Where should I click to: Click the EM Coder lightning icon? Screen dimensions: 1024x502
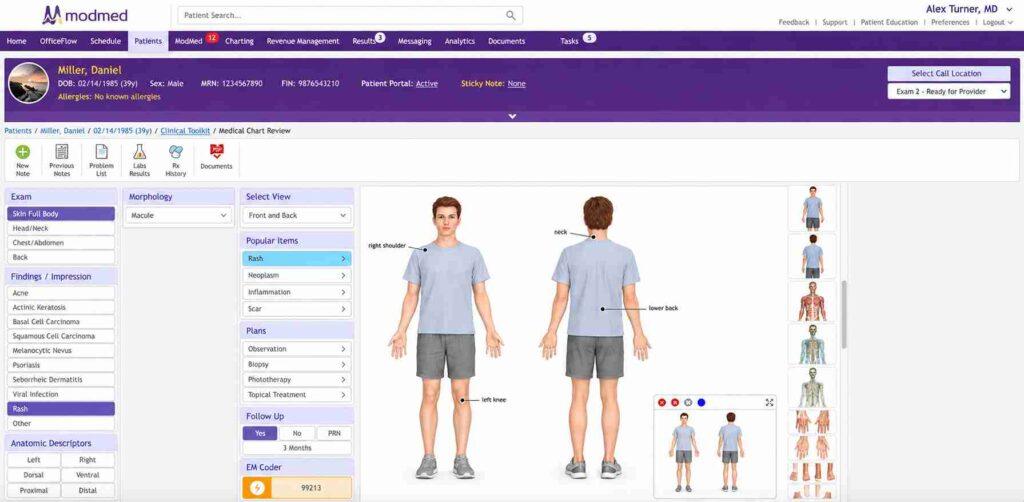[257, 488]
